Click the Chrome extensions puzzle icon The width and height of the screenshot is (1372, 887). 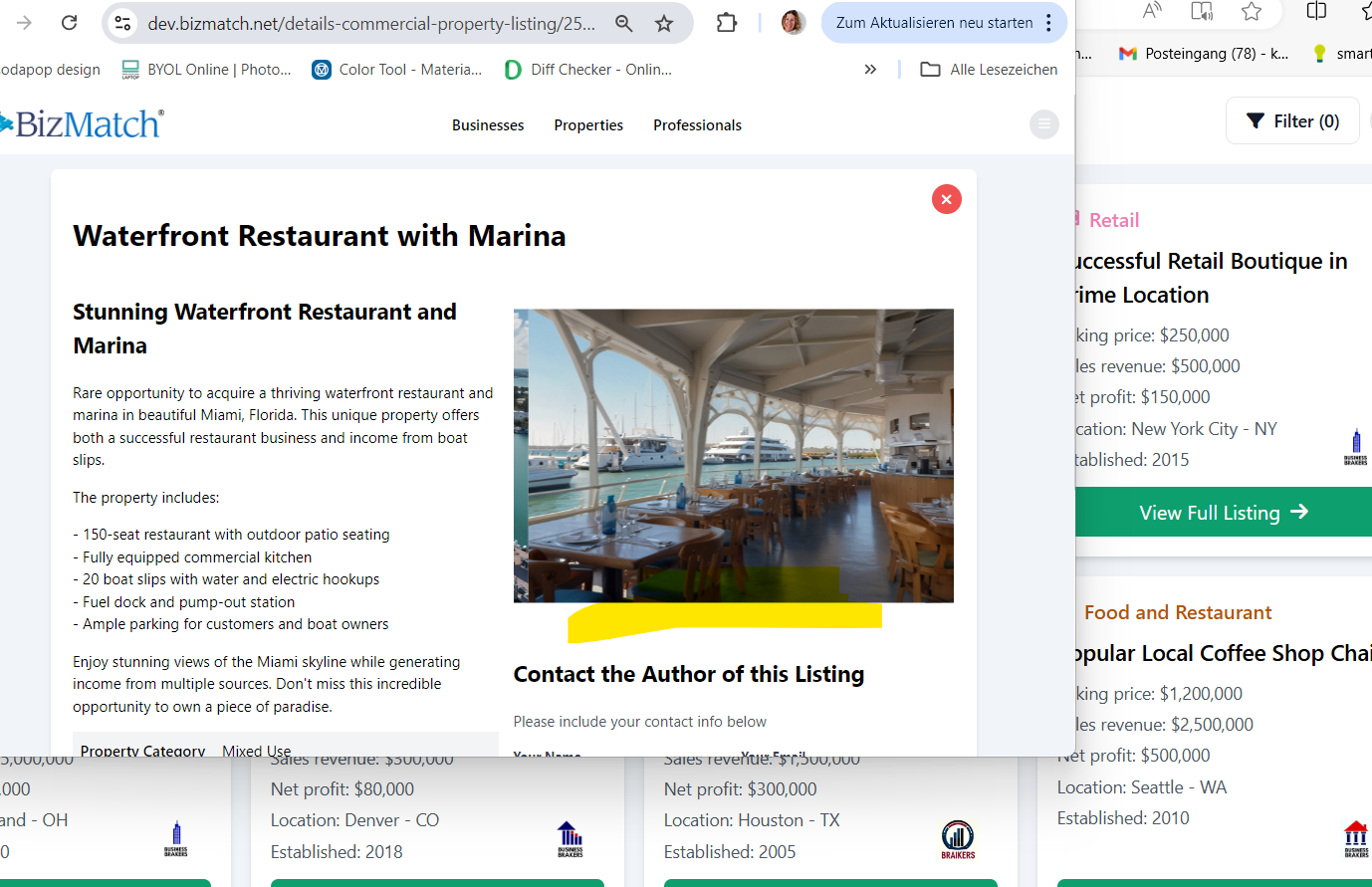pos(727,23)
